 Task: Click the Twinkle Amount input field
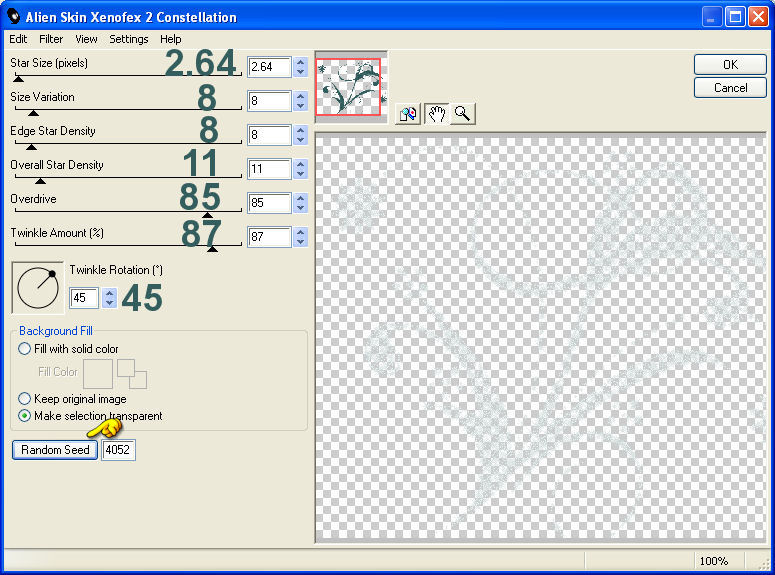tap(269, 237)
